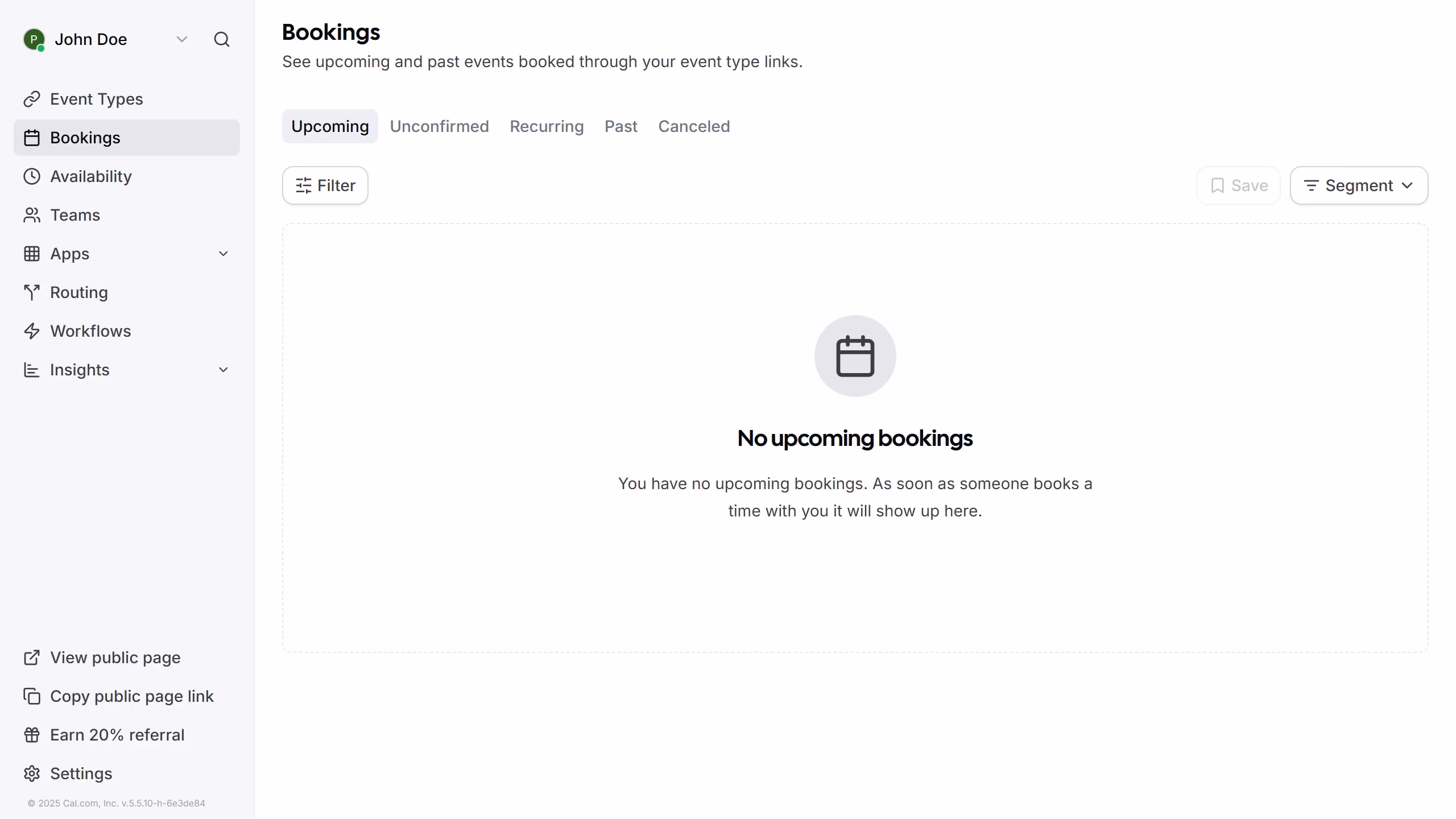Click the Cal.com version footer text
Viewport: 1456px width, 819px height.
click(117, 803)
